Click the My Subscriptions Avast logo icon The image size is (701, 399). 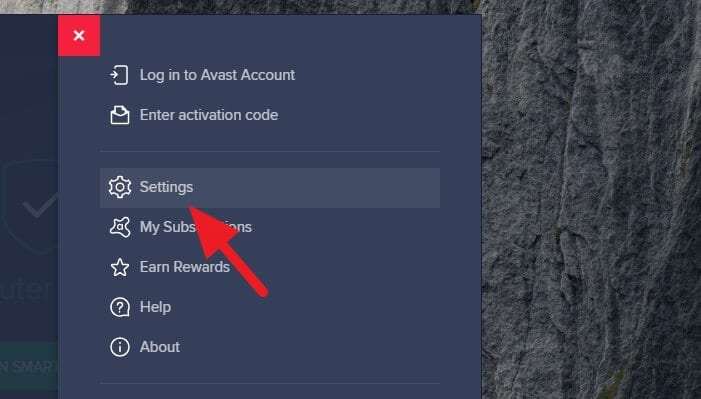click(120, 227)
